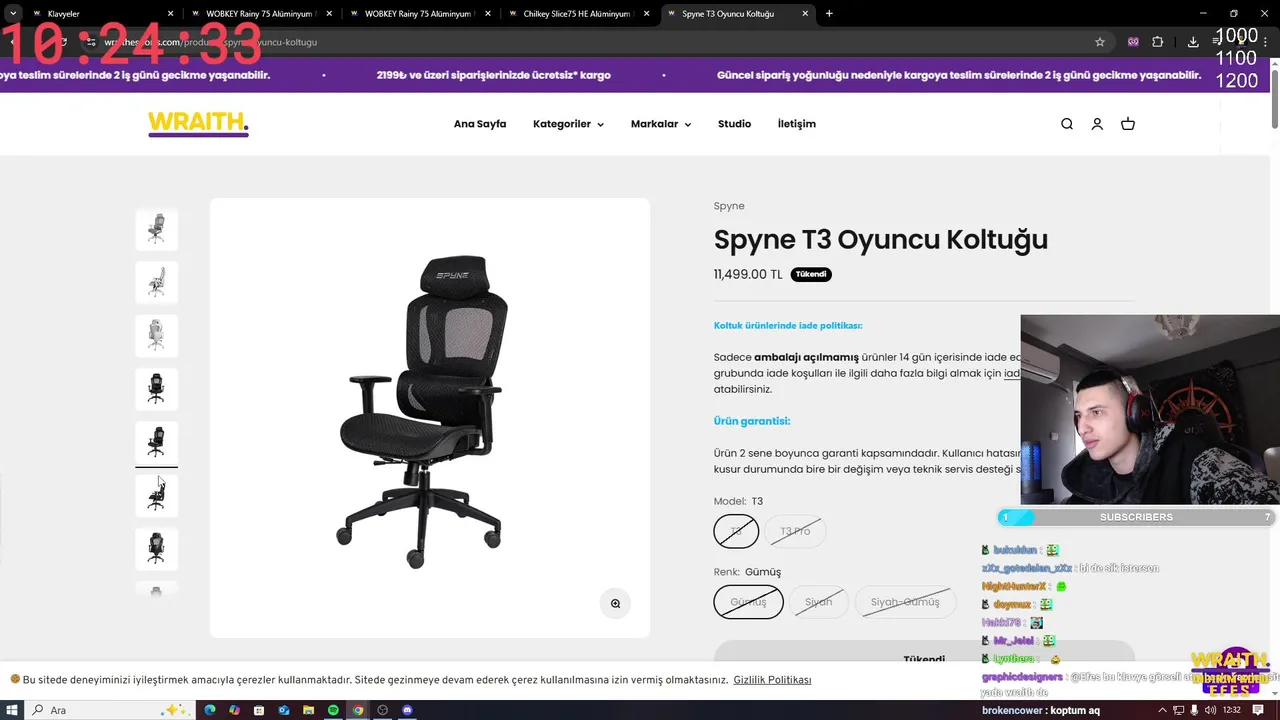
Task: Click the main chair product image
Action: tap(430, 417)
